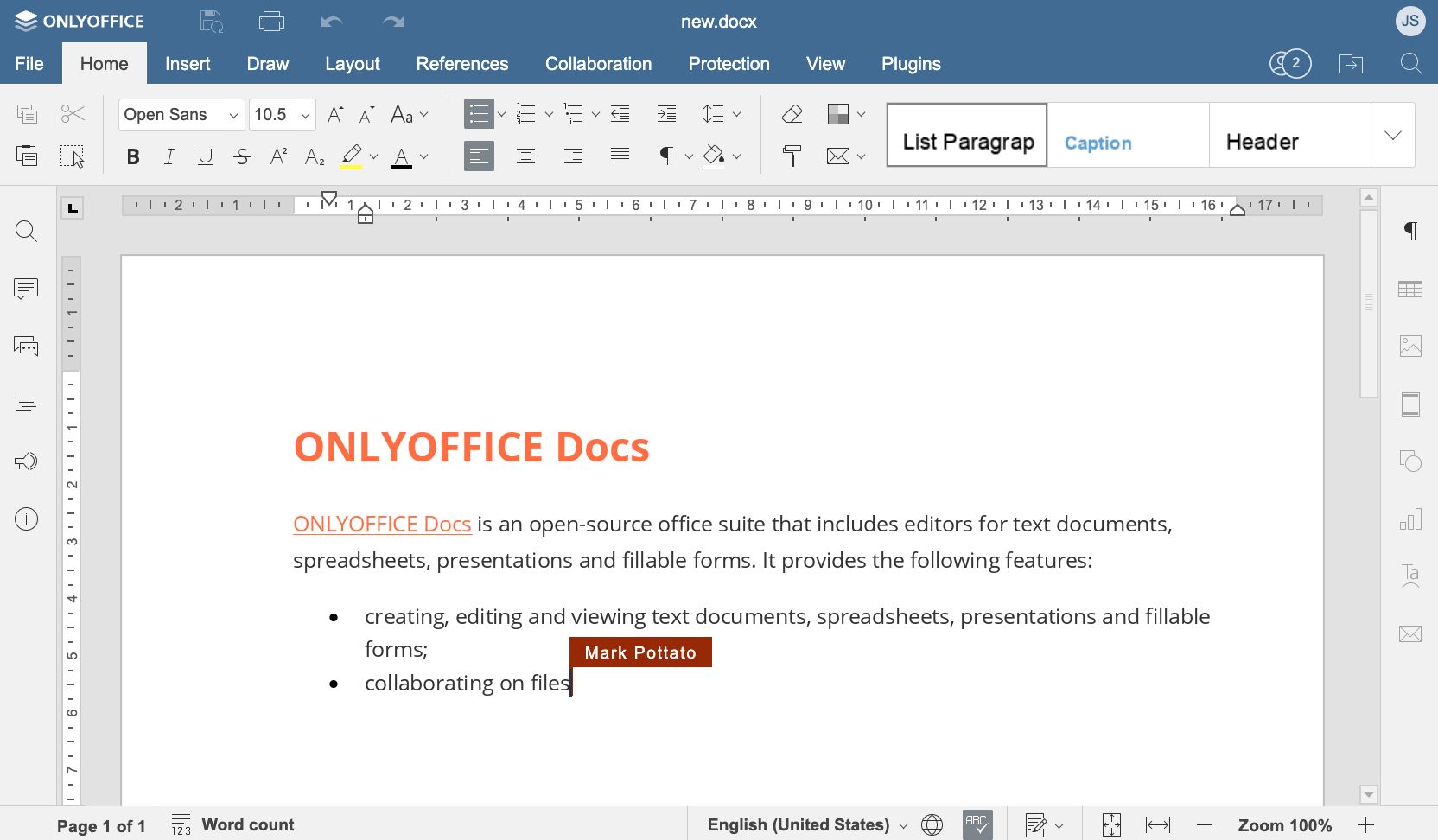Apply black font color button

click(x=401, y=156)
